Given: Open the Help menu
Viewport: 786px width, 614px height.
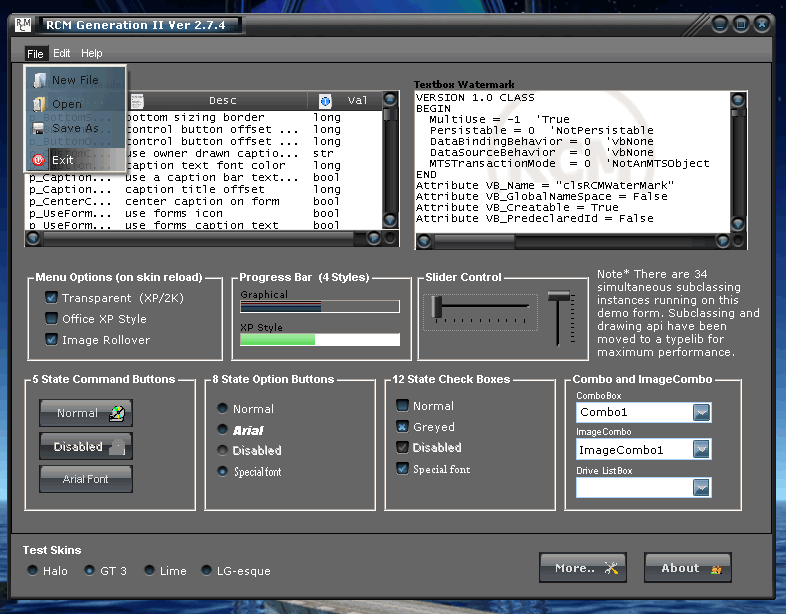Looking at the screenshot, I should click(92, 54).
